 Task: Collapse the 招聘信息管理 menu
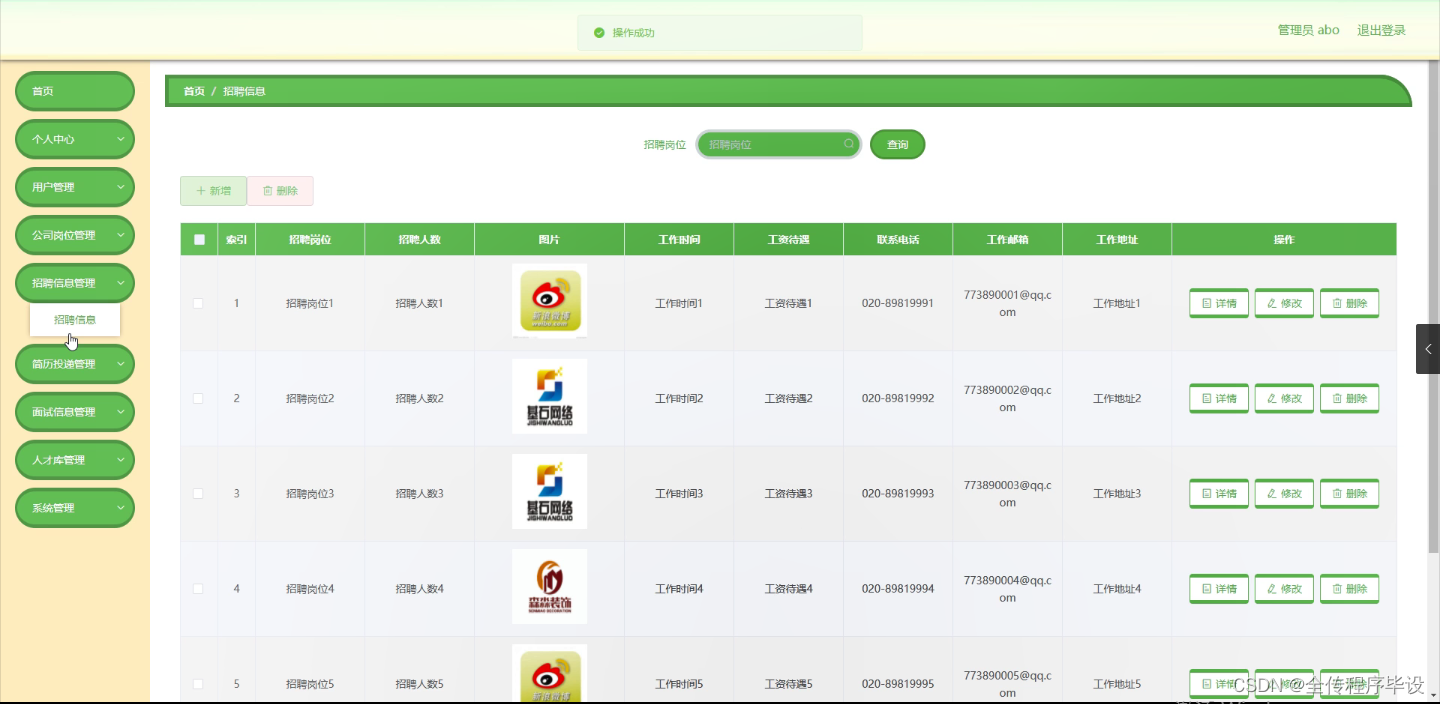[x=74, y=283]
